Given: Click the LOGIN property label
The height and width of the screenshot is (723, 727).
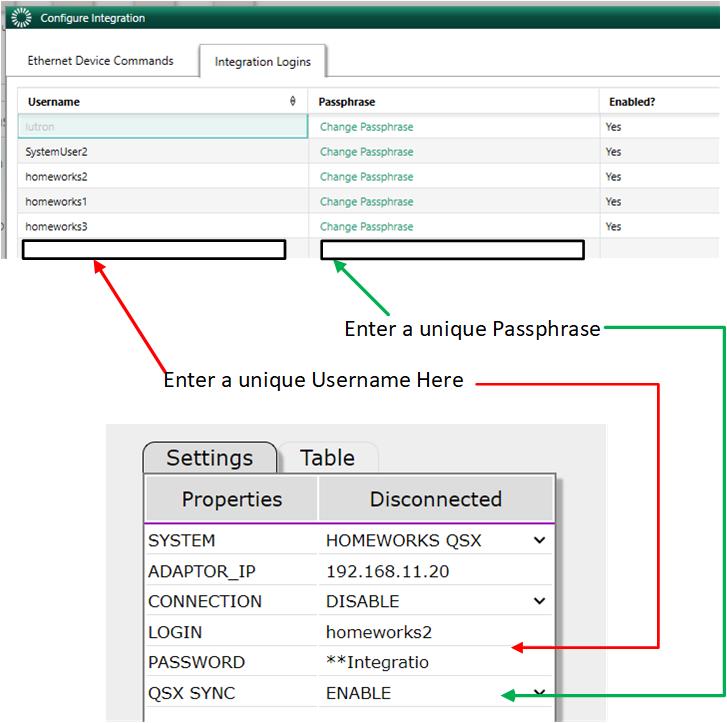Looking at the screenshot, I should tap(175, 632).
